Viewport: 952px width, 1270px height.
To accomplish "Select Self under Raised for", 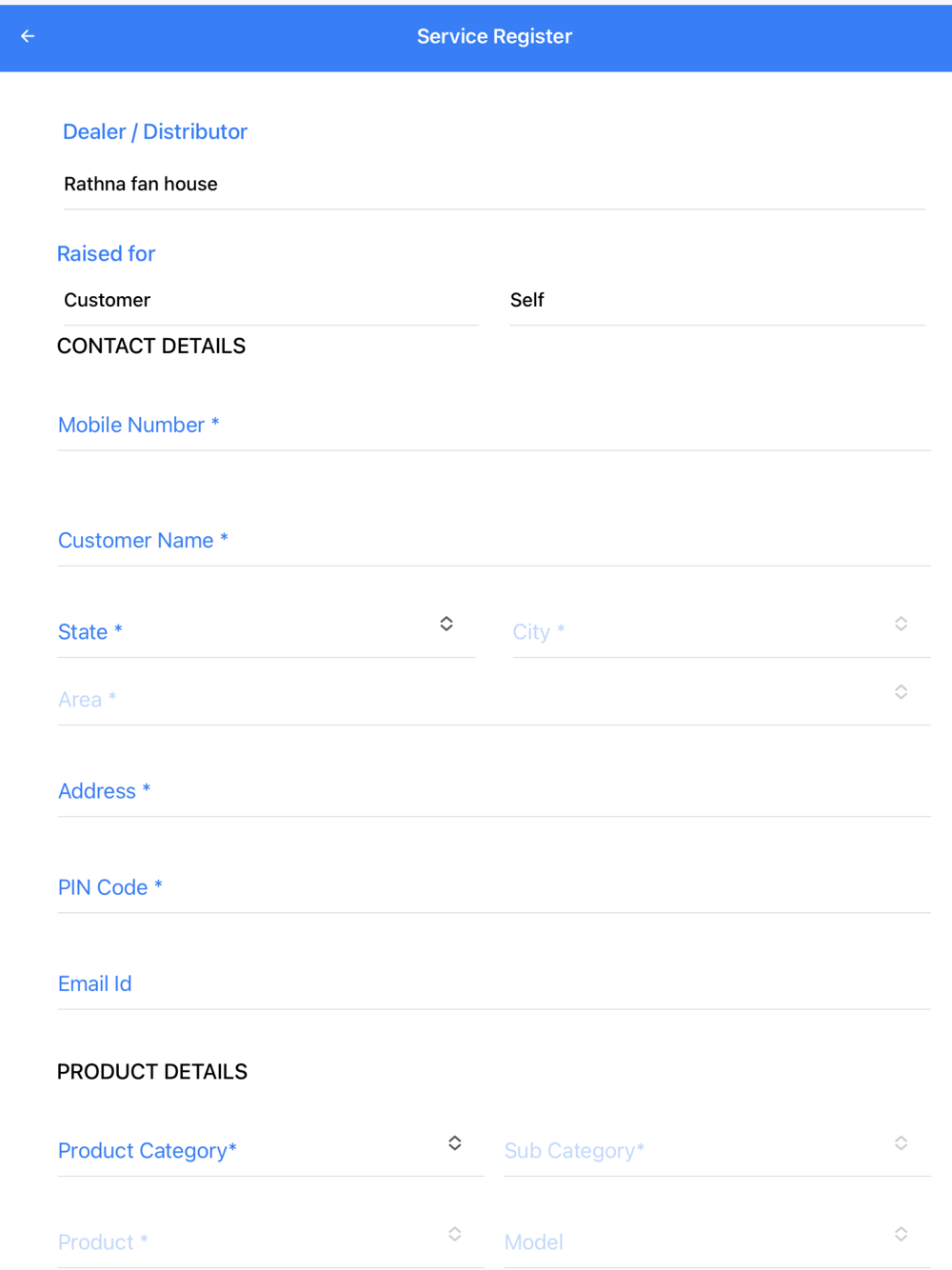I will (x=527, y=301).
